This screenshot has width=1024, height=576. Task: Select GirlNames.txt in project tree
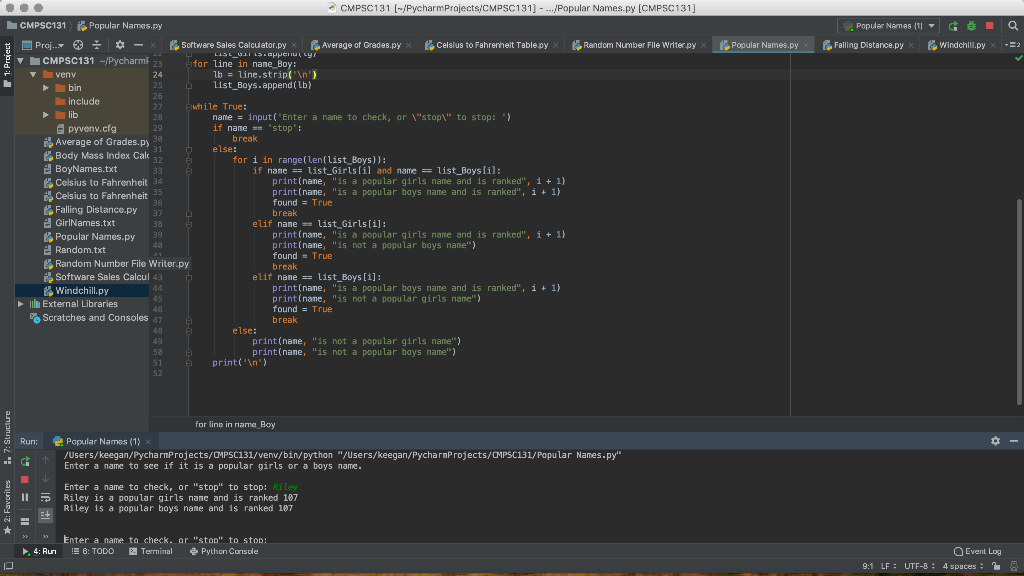point(84,223)
